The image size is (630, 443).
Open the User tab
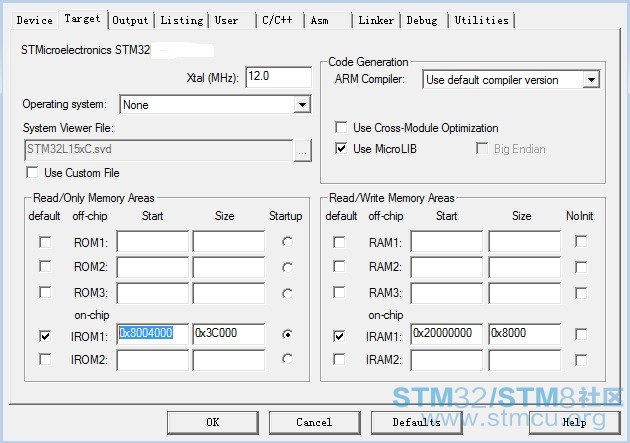tap(231, 20)
